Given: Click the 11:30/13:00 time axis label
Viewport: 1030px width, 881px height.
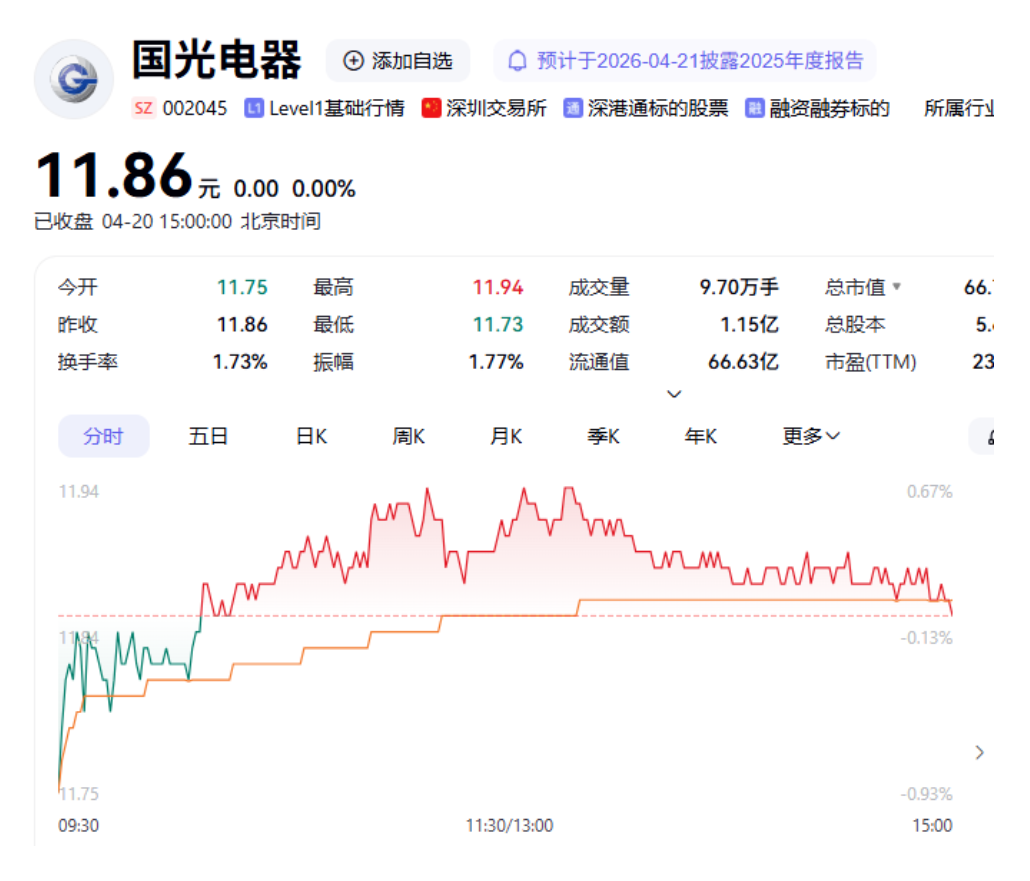Looking at the screenshot, I should 509,825.
